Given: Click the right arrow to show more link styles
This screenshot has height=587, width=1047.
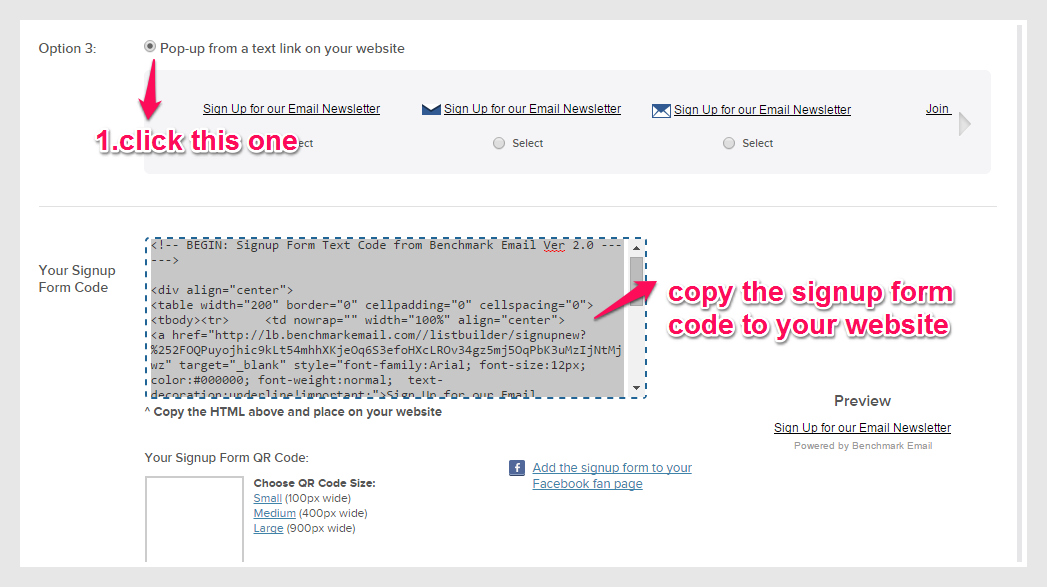Looking at the screenshot, I should 964,124.
